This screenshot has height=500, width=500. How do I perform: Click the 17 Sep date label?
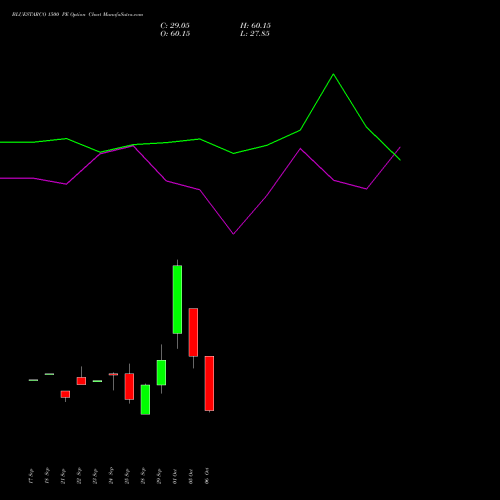(31, 476)
